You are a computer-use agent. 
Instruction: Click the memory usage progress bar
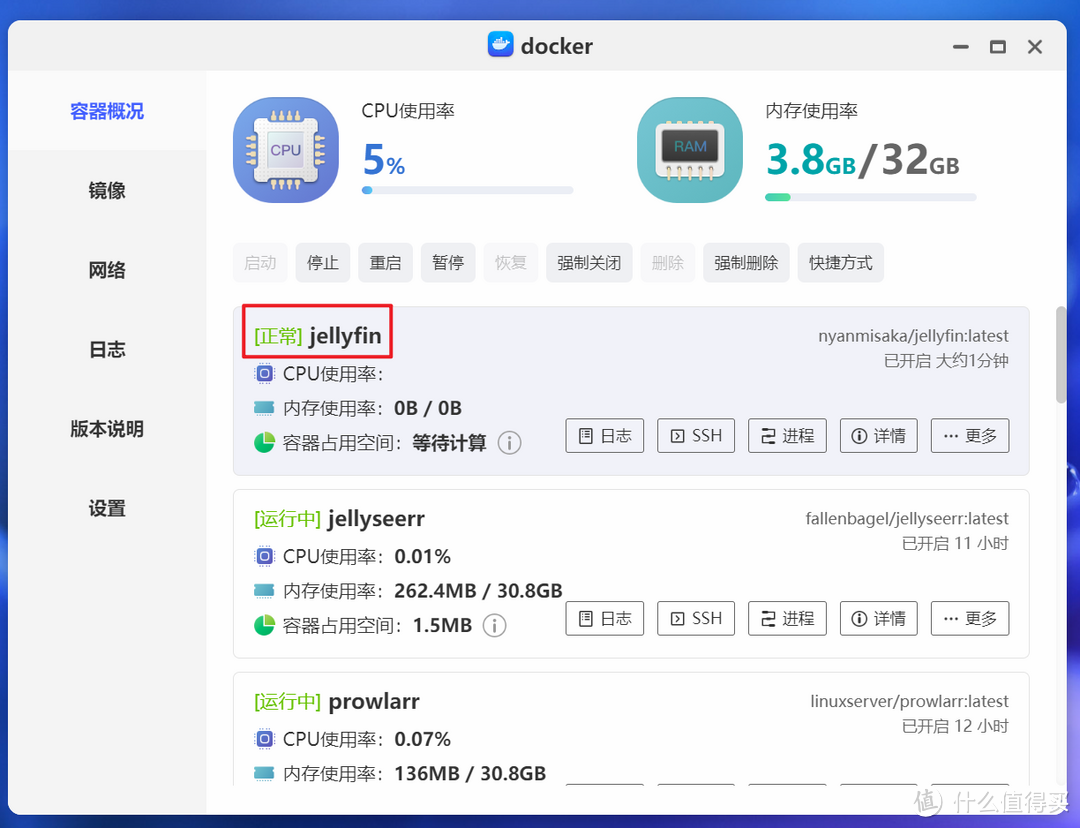870,197
